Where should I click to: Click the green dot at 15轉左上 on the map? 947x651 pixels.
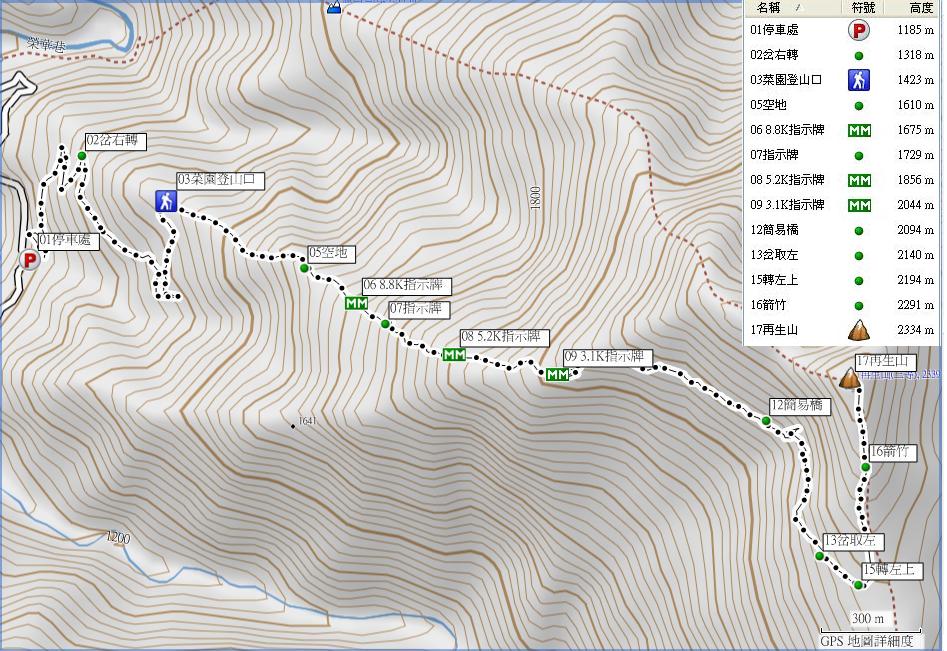coord(858,585)
